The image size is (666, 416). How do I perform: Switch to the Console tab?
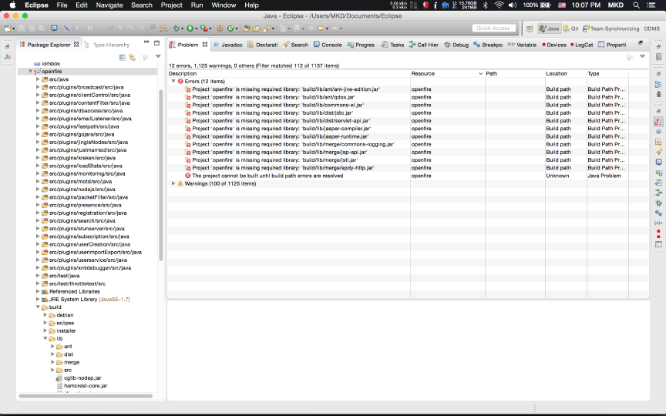point(327,45)
